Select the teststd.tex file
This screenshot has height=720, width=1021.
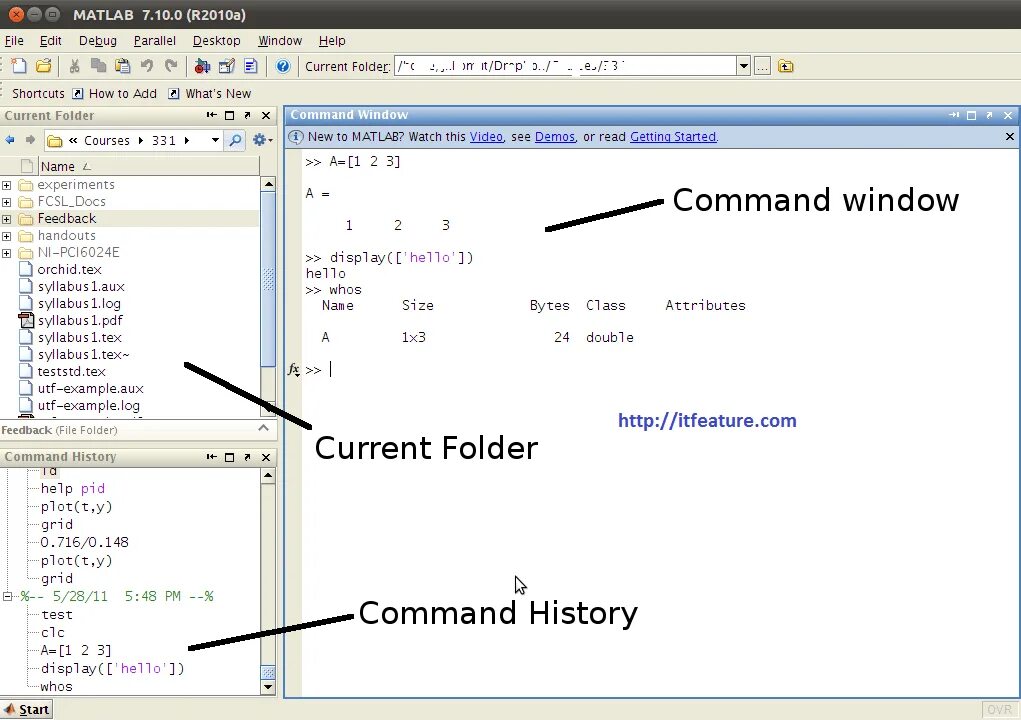pos(71,372)
